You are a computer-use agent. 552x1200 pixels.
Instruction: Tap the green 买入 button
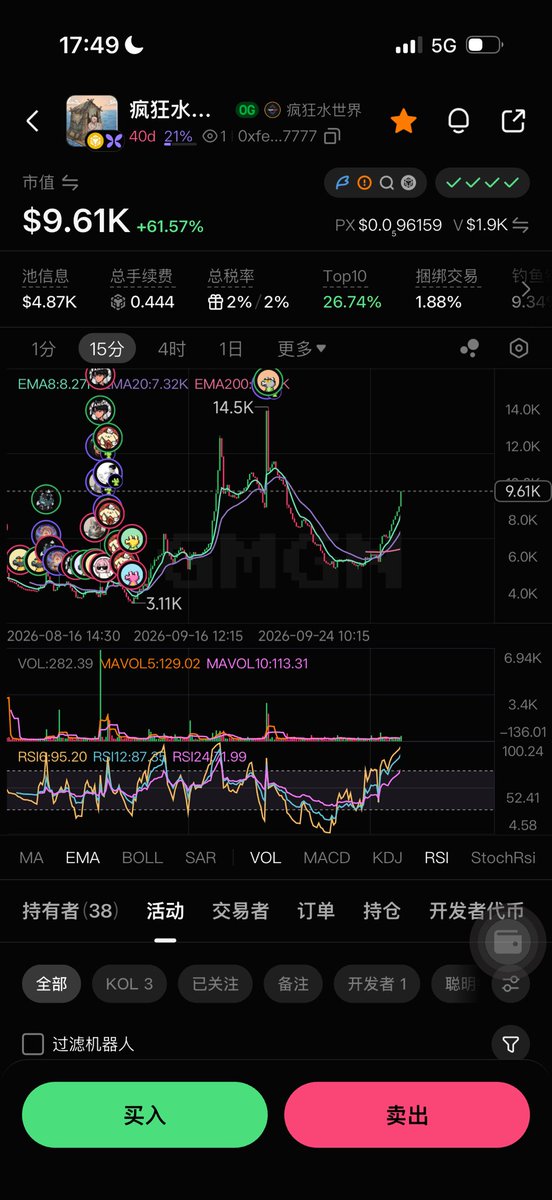(x=145, y=1115)
